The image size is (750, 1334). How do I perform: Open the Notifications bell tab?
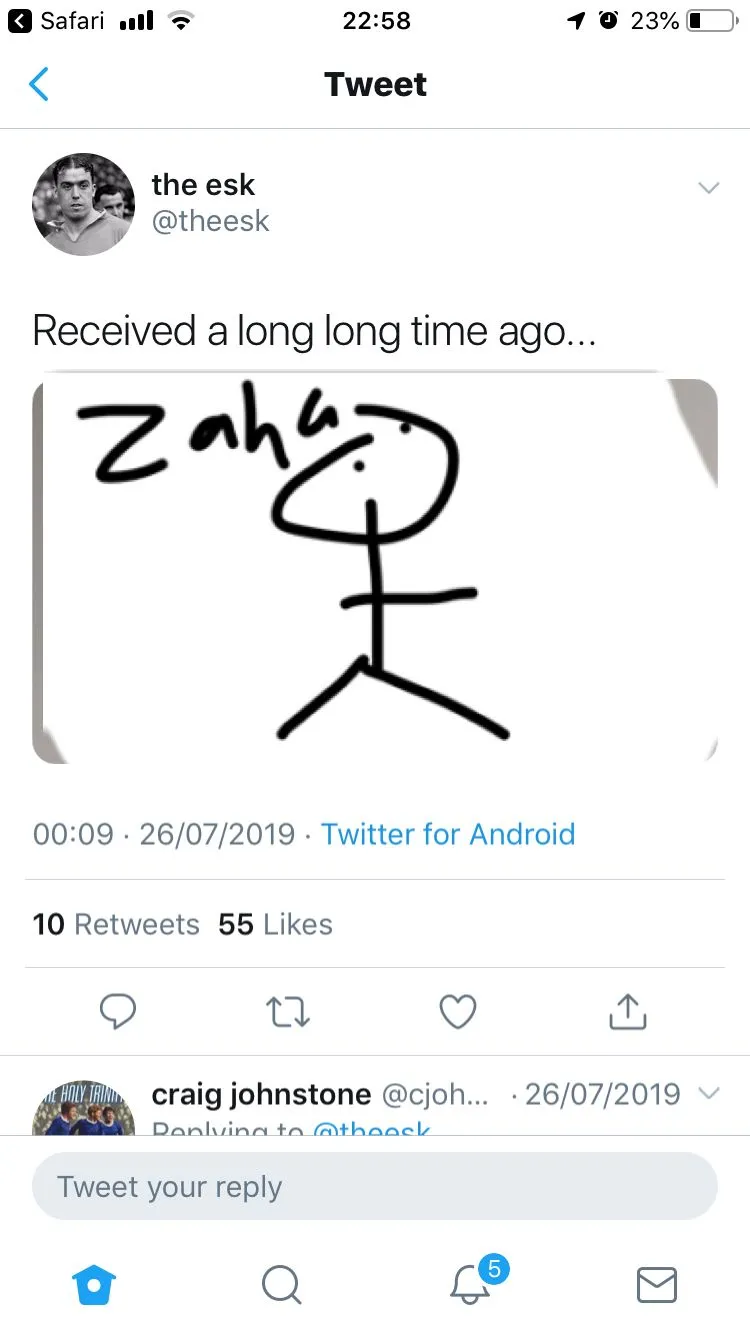click(x=470, y=1283)
